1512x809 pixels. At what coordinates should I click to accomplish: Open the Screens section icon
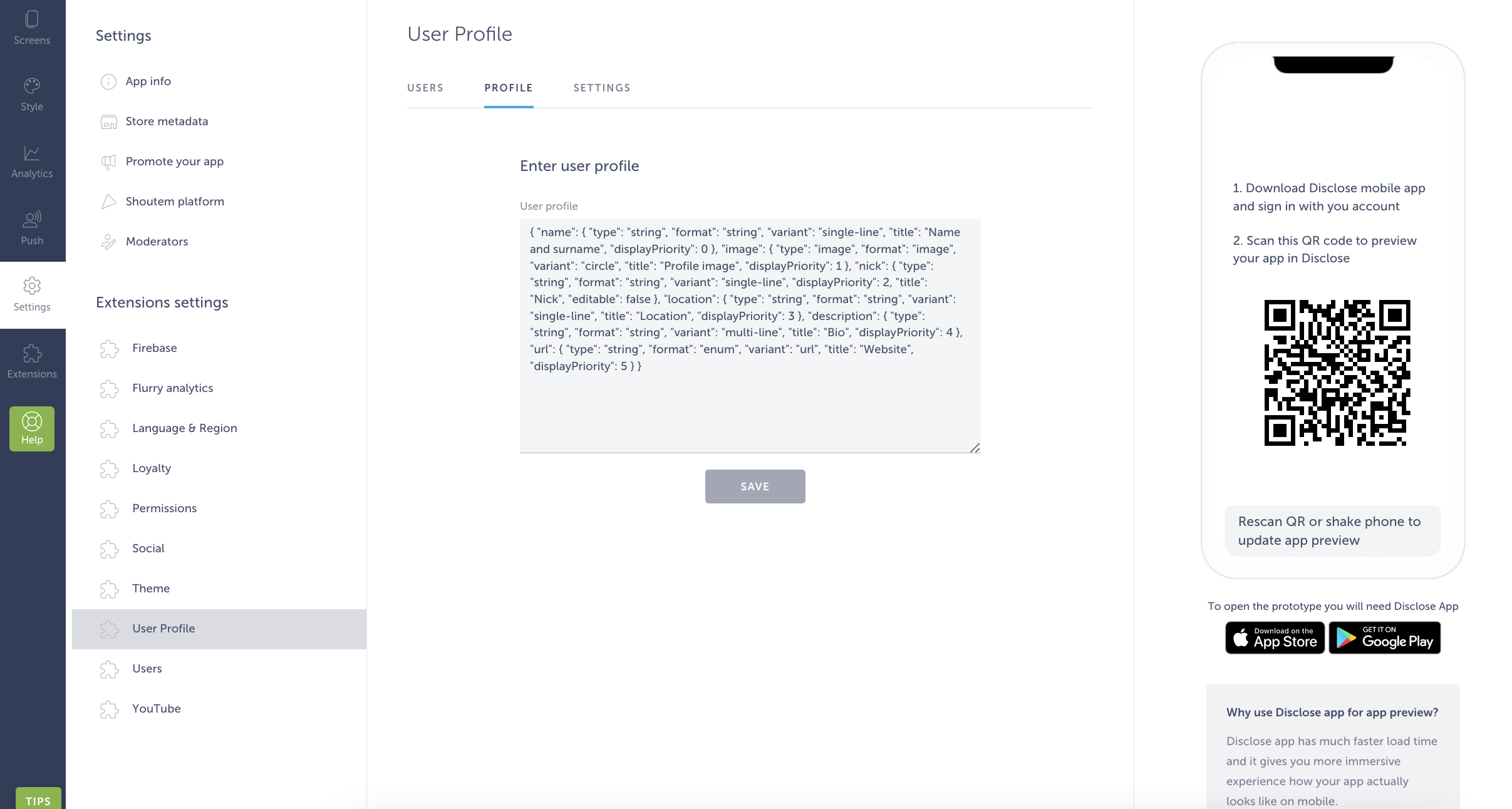pyautogui.click(x=32, y=19)
